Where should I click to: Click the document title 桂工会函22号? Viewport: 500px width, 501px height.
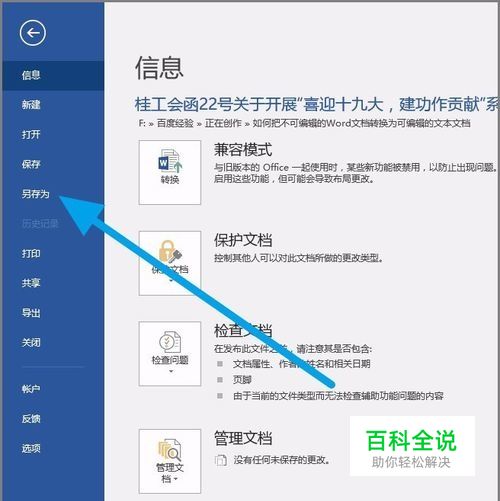pyautogui.click(x=317, y=104)
